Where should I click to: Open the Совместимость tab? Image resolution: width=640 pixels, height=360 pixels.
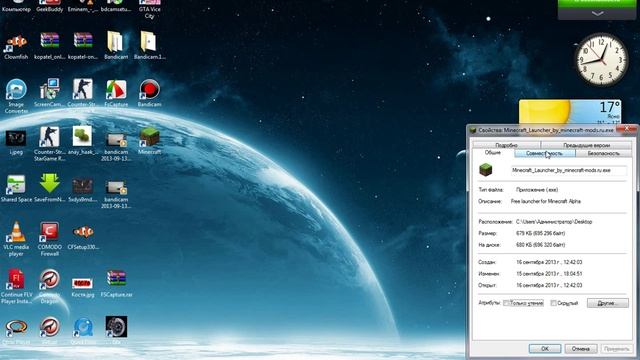click(544, 153)
